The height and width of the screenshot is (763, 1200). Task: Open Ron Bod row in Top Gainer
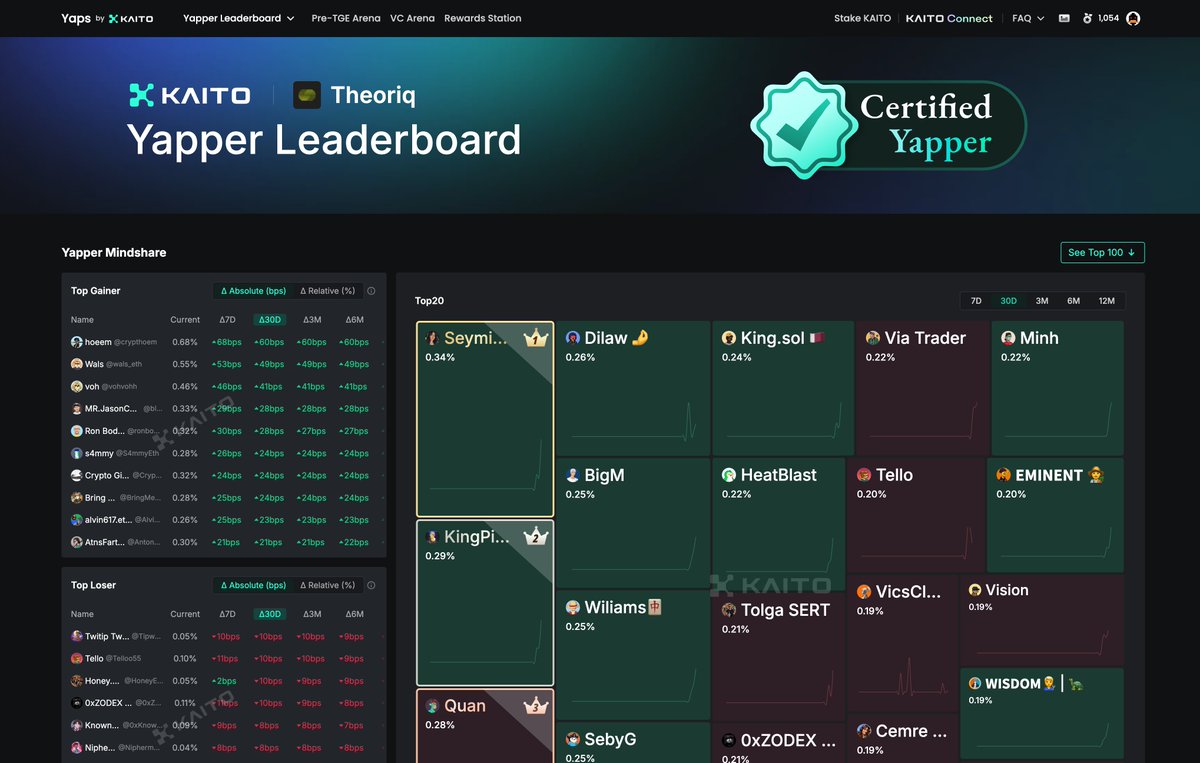coord(223,431)
